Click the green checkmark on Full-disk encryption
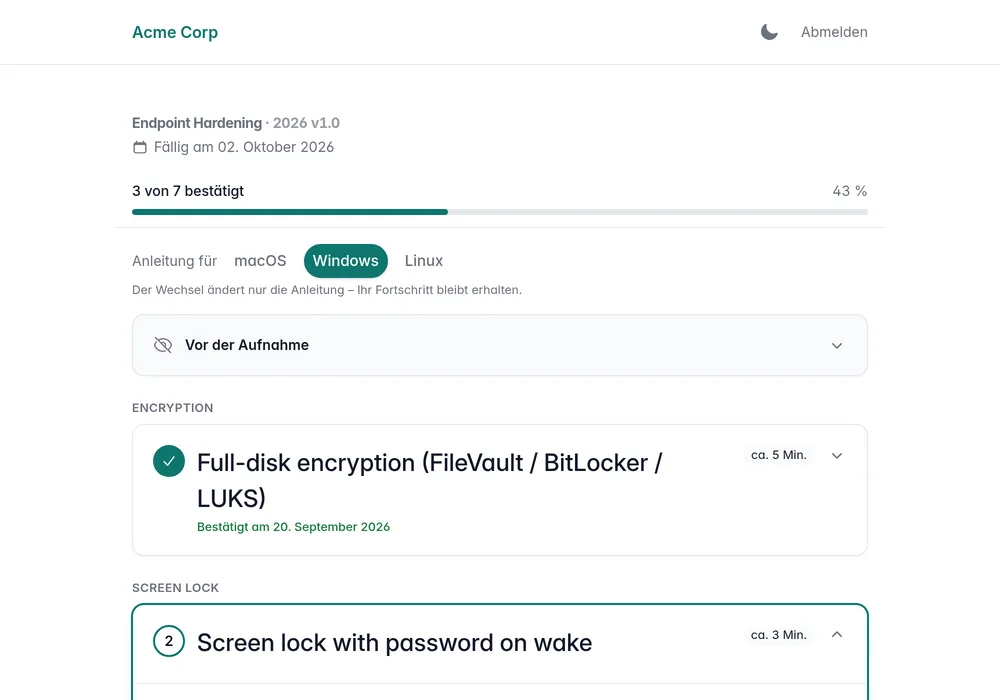This screenshot has width=1000, height=700. tap(169, 461)
